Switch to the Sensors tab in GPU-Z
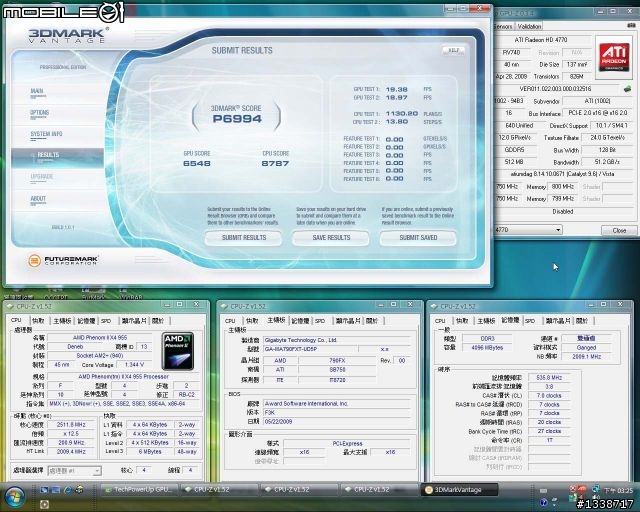 tap(503, 27)
